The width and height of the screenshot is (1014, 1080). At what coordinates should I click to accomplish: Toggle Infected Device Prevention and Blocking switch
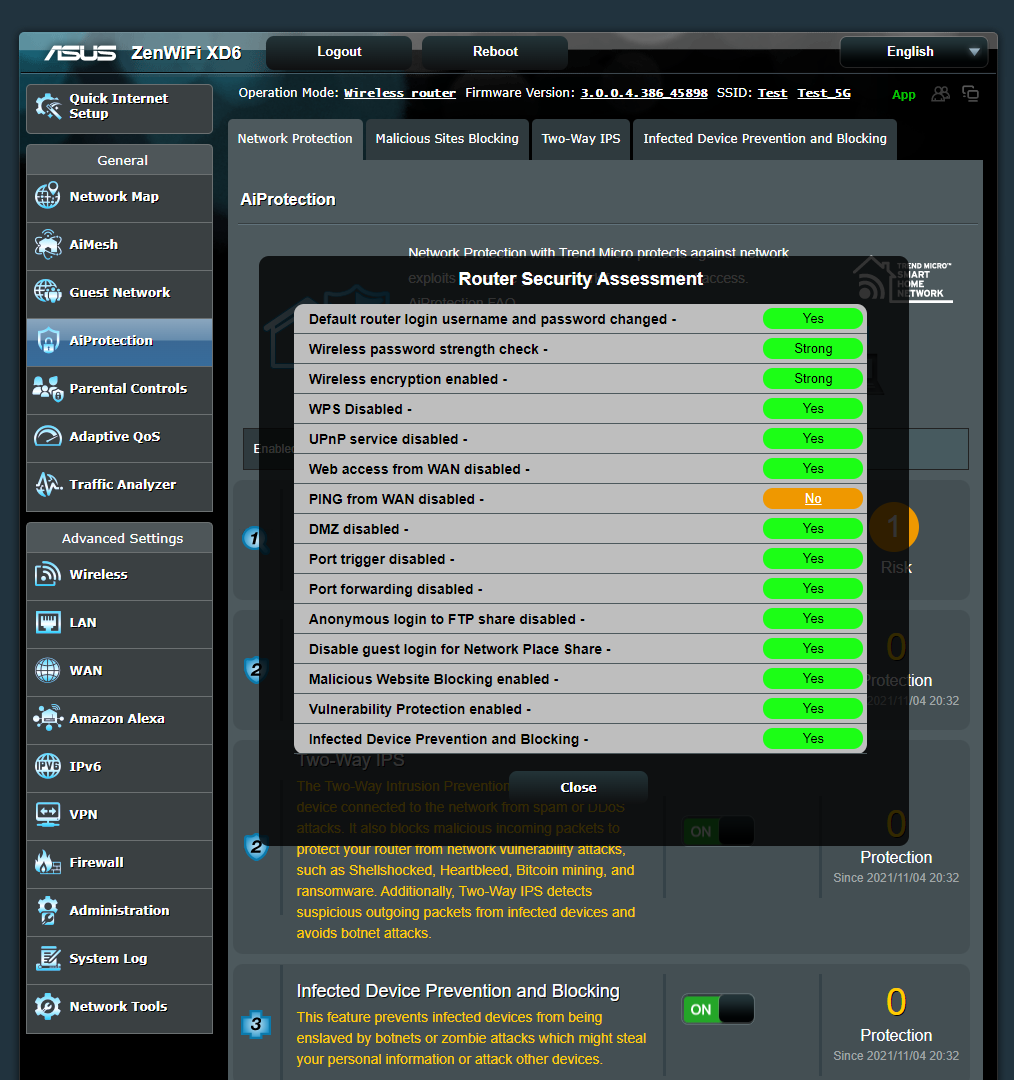[x=718, y=1009]
